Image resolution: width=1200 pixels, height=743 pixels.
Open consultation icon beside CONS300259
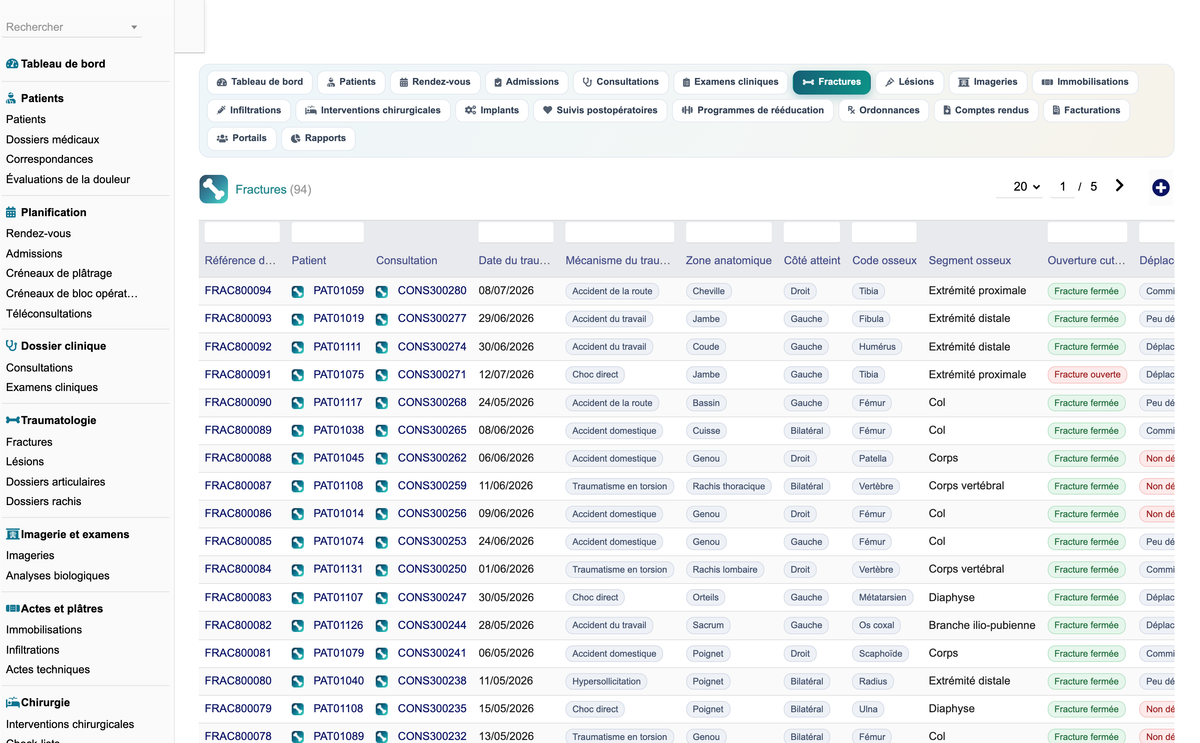click(382, 486)
